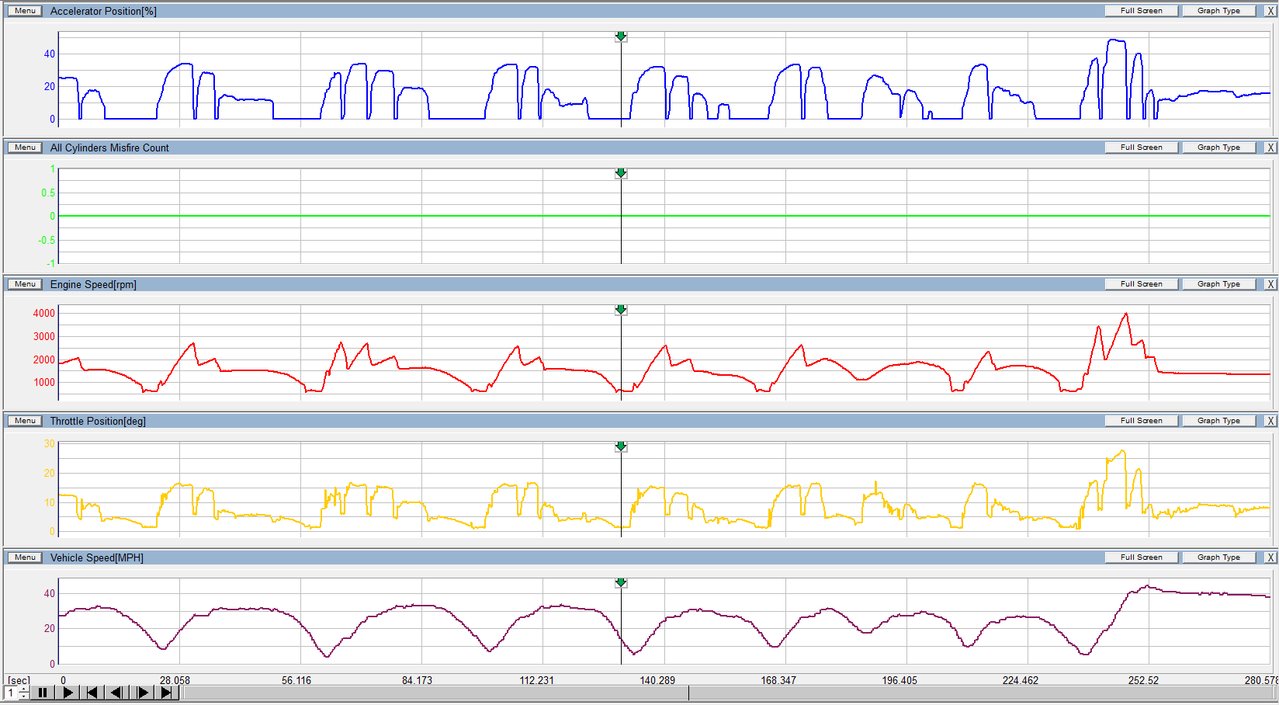Click the 30 label on Throttle Position axis

tap(49, 443)
